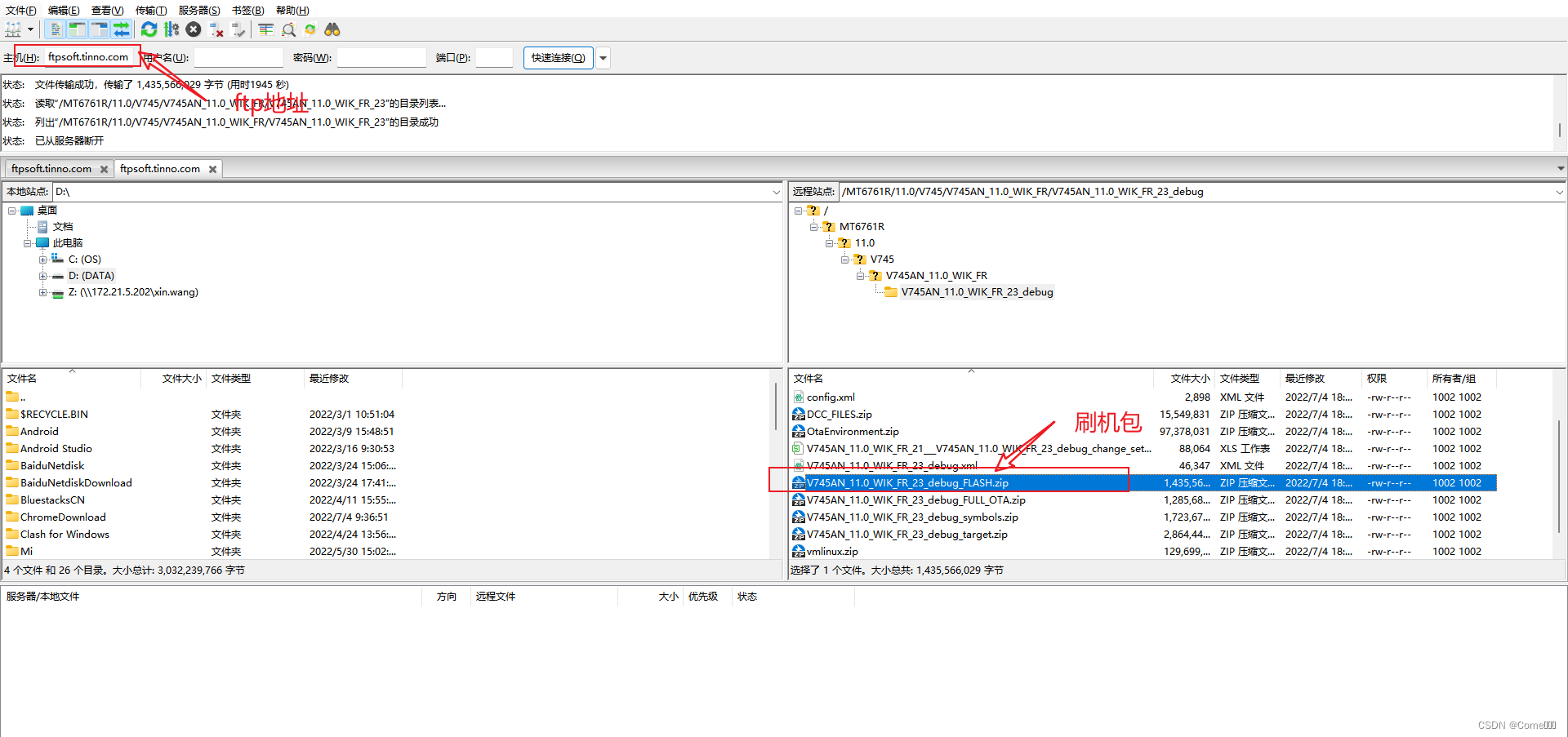Collapse the 此电脑 tree node
Screen dimensions: 1568x737
28,243
